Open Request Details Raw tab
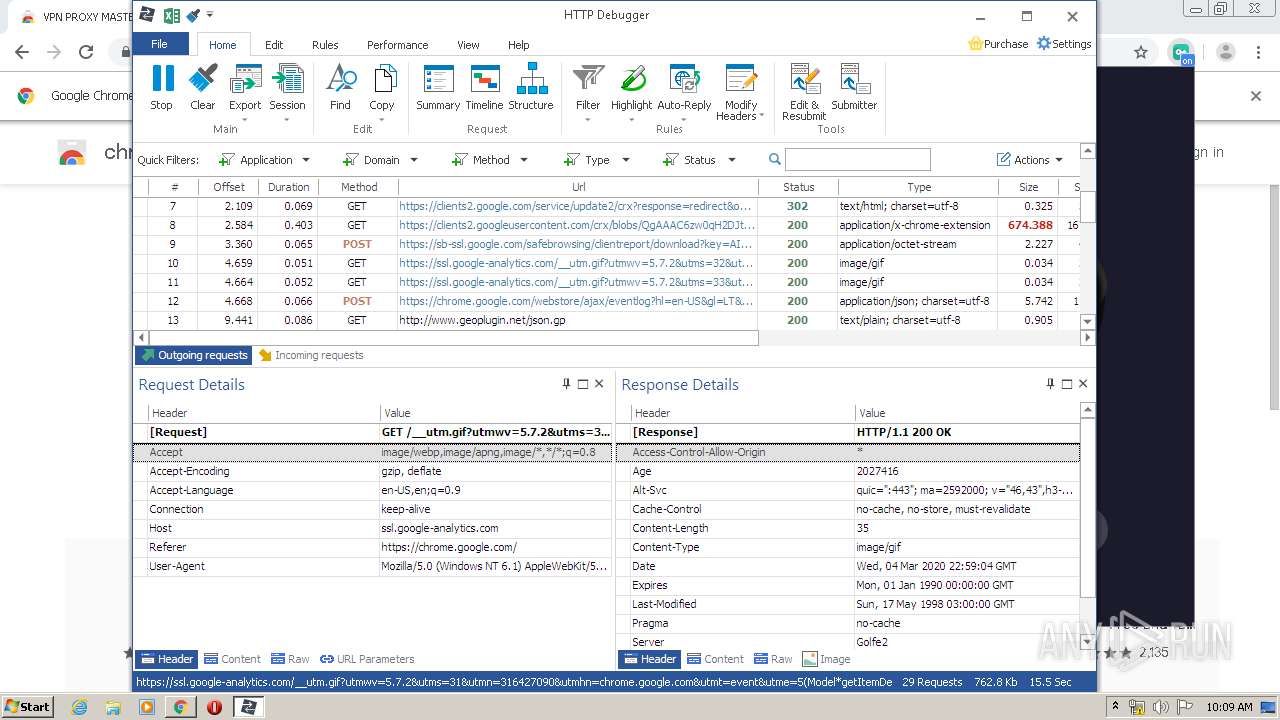Image resolution: width=1280 pixels, height=720 pixels. pos(290,659)
